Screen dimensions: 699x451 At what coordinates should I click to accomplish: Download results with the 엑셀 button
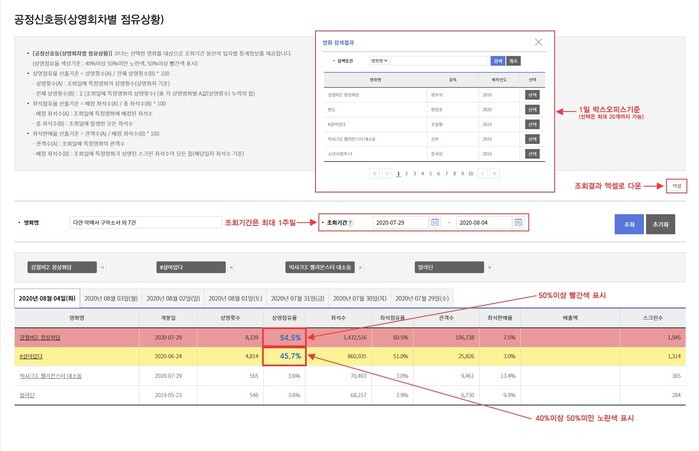point(677,186)
